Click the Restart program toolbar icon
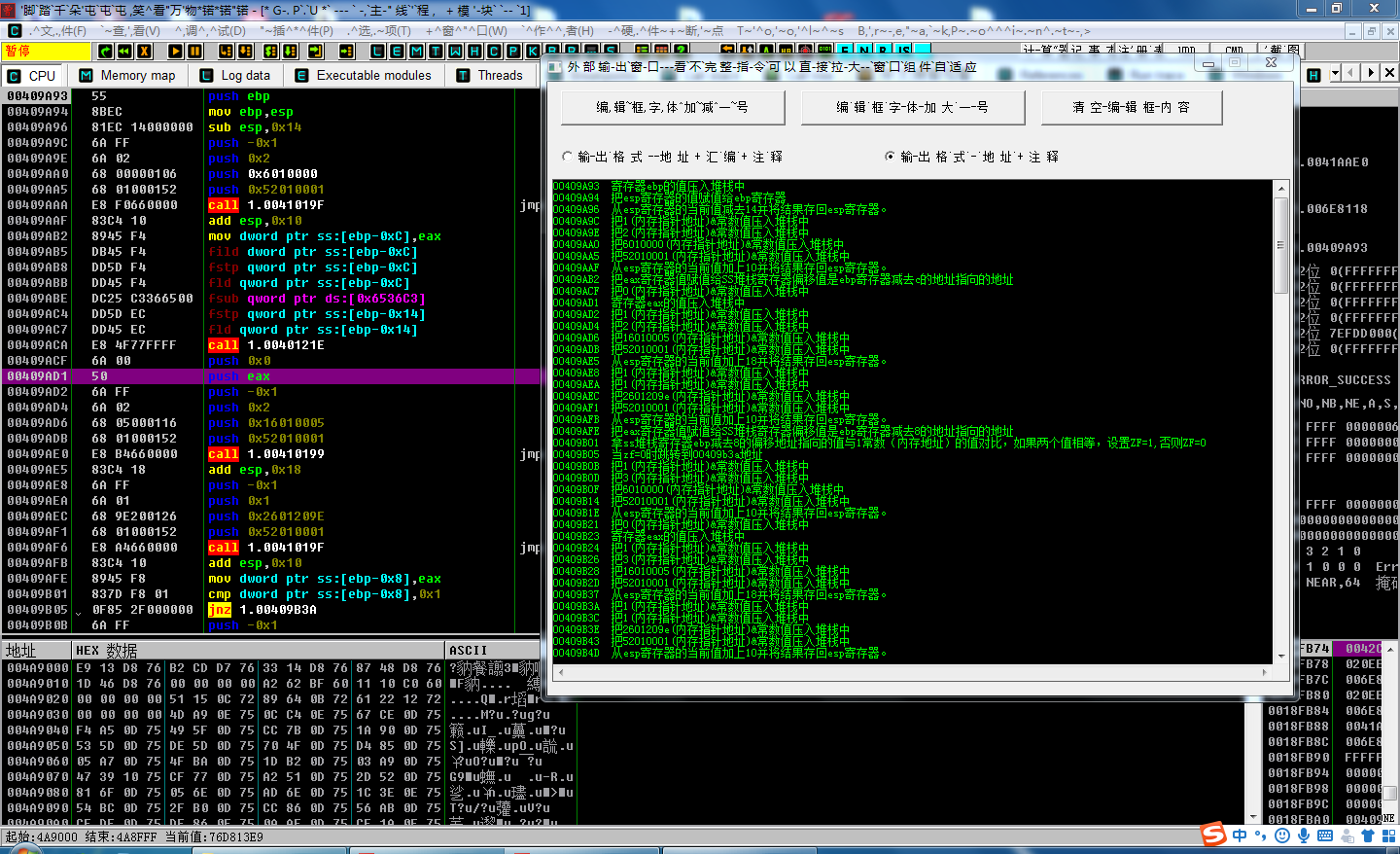Image resolution: width=1400 pixels, height=854 pixels. coord(105,51)
